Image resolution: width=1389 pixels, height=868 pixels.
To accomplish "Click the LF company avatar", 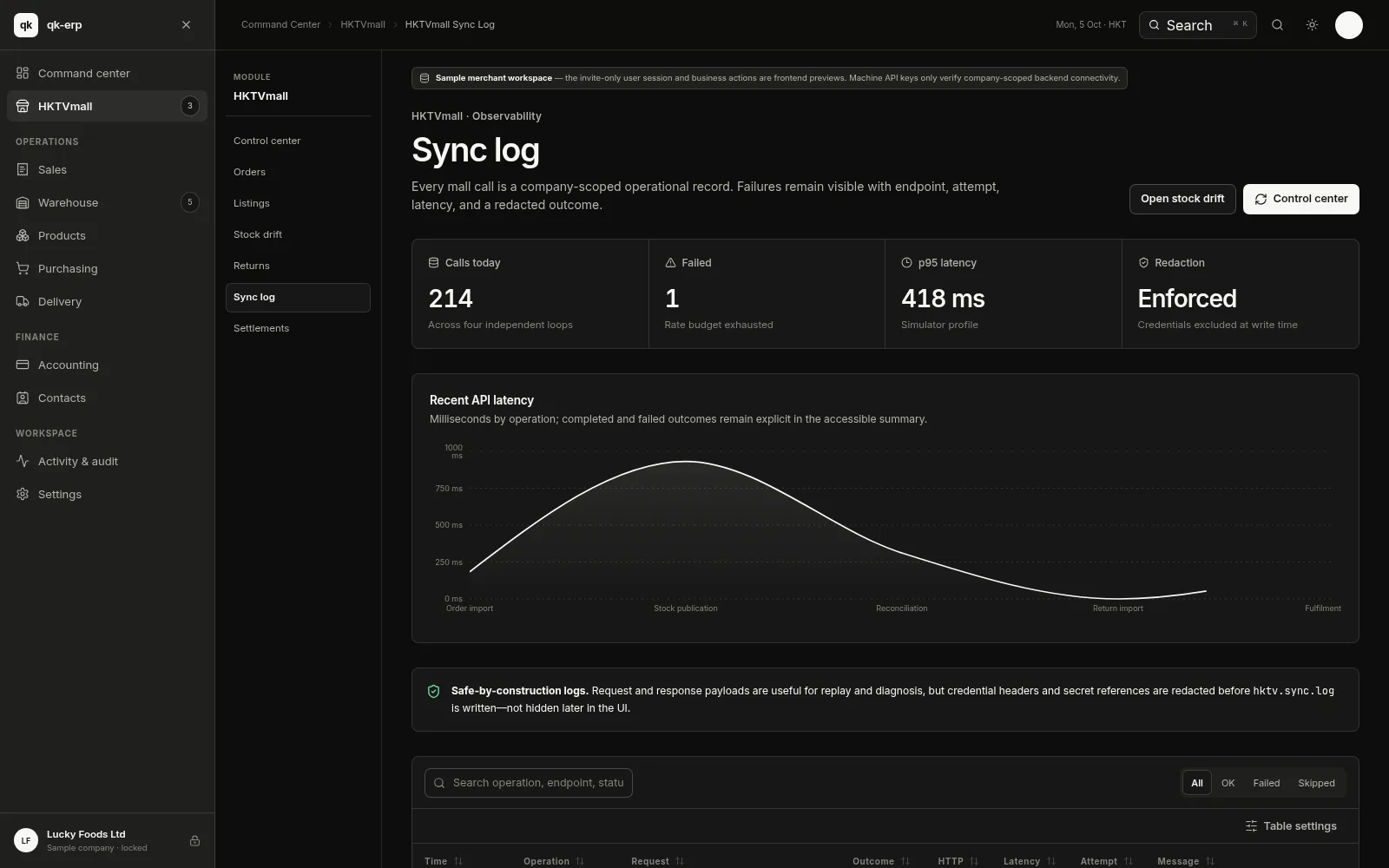I will (26, 840).
